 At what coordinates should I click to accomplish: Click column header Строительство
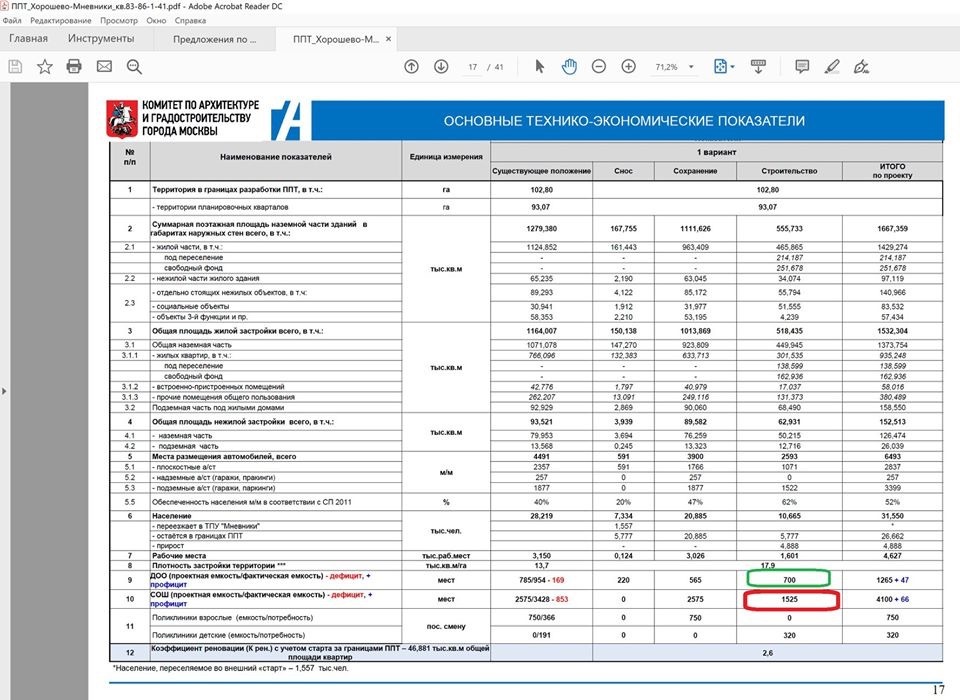pos(789,171)
